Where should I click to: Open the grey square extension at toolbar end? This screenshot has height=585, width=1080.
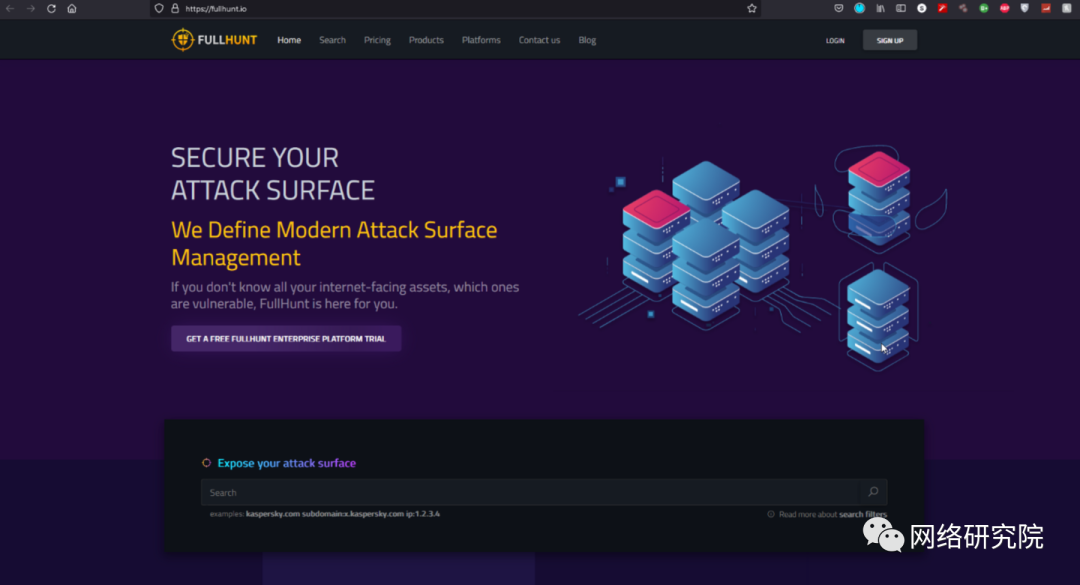point(1066,8)
